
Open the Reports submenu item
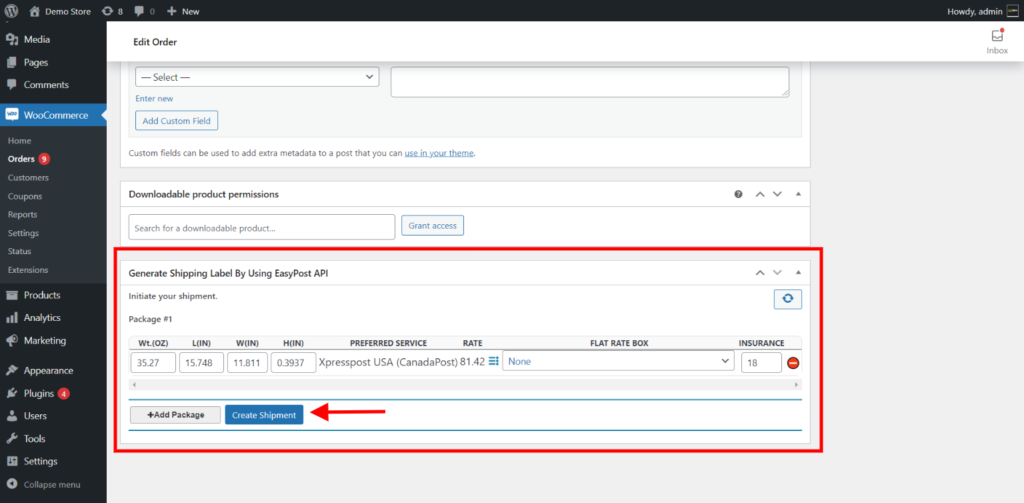pos(22,214)
